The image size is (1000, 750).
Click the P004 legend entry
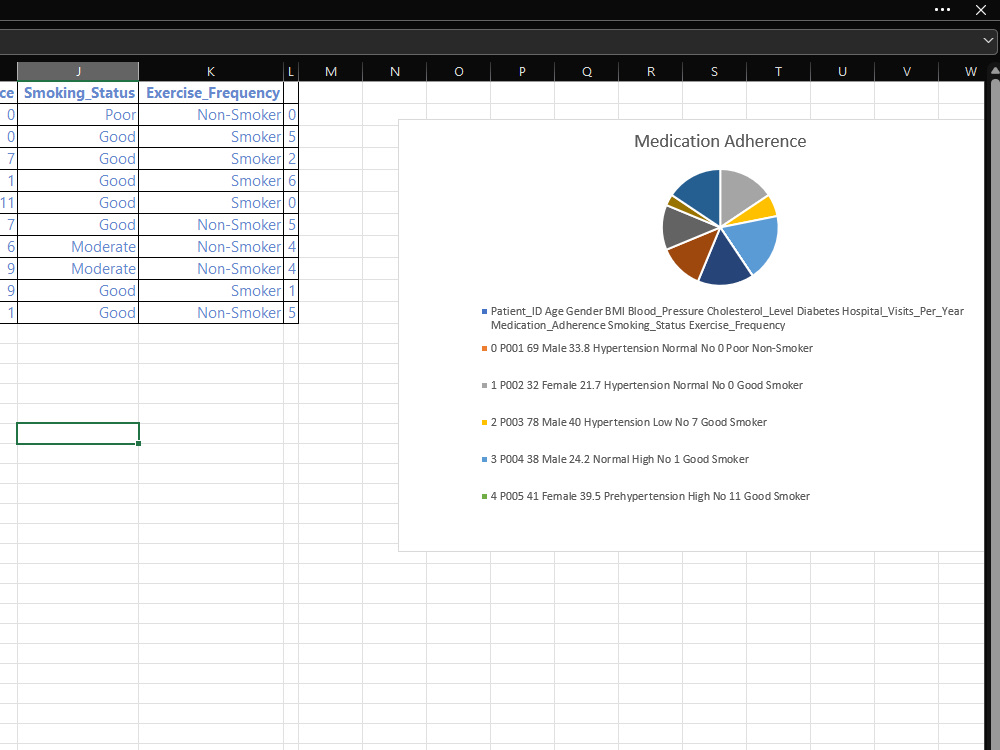[x=615, y=459]
